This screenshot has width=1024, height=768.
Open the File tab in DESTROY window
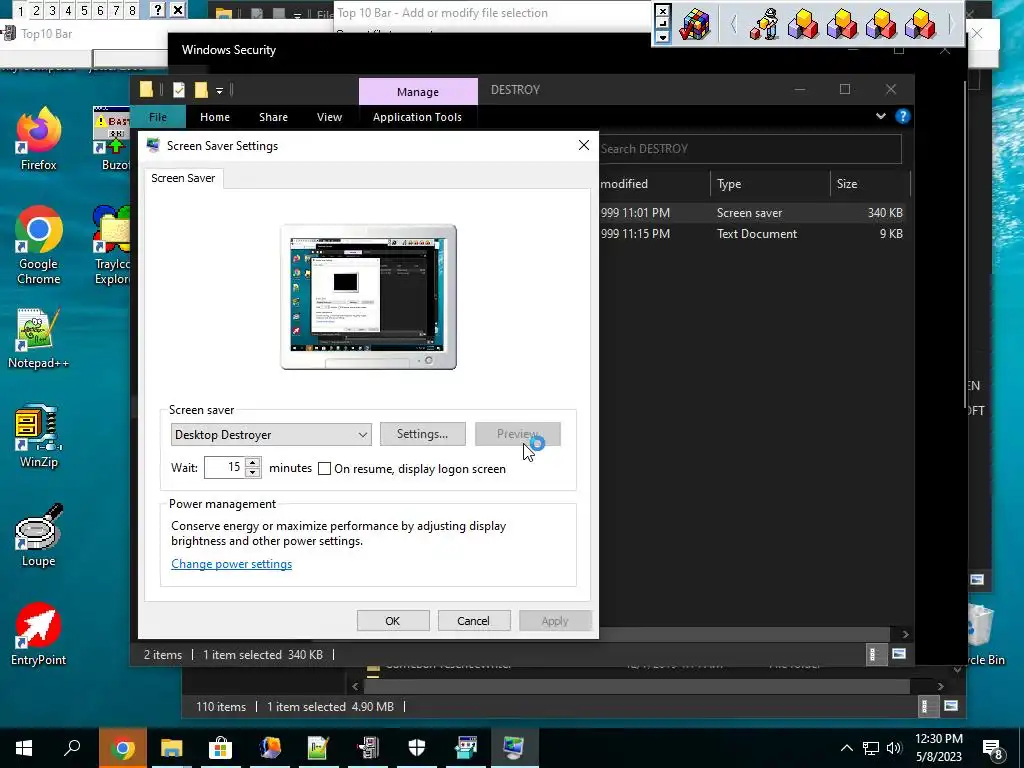click(x=158, y=117)
